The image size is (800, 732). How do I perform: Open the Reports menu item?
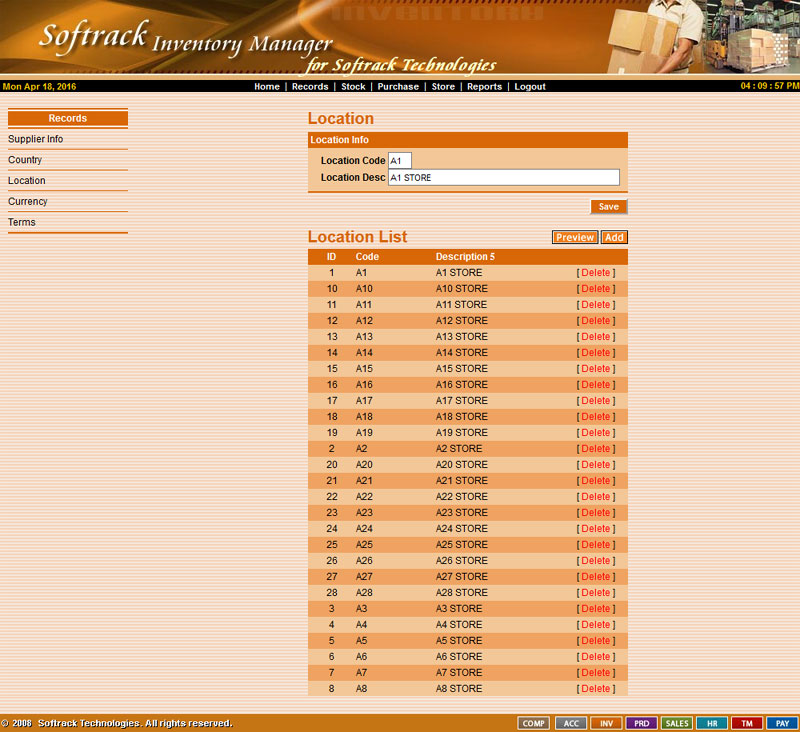(x=484, y=87)
